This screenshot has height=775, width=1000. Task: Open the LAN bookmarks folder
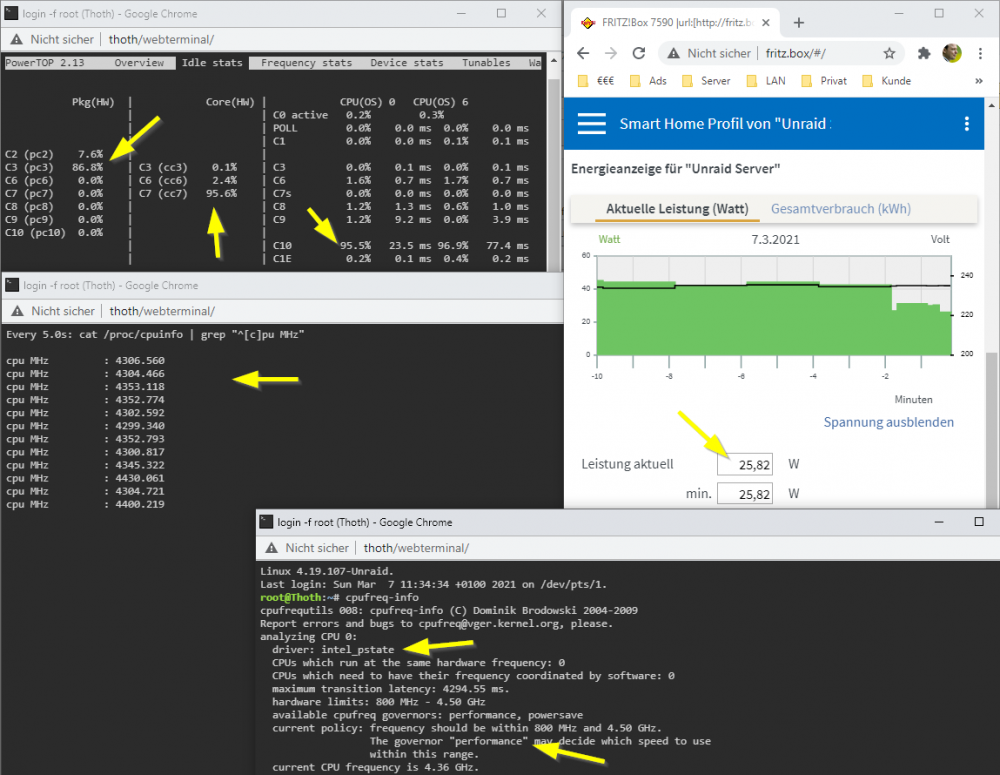pyautogui.click(x=766, y=81)
